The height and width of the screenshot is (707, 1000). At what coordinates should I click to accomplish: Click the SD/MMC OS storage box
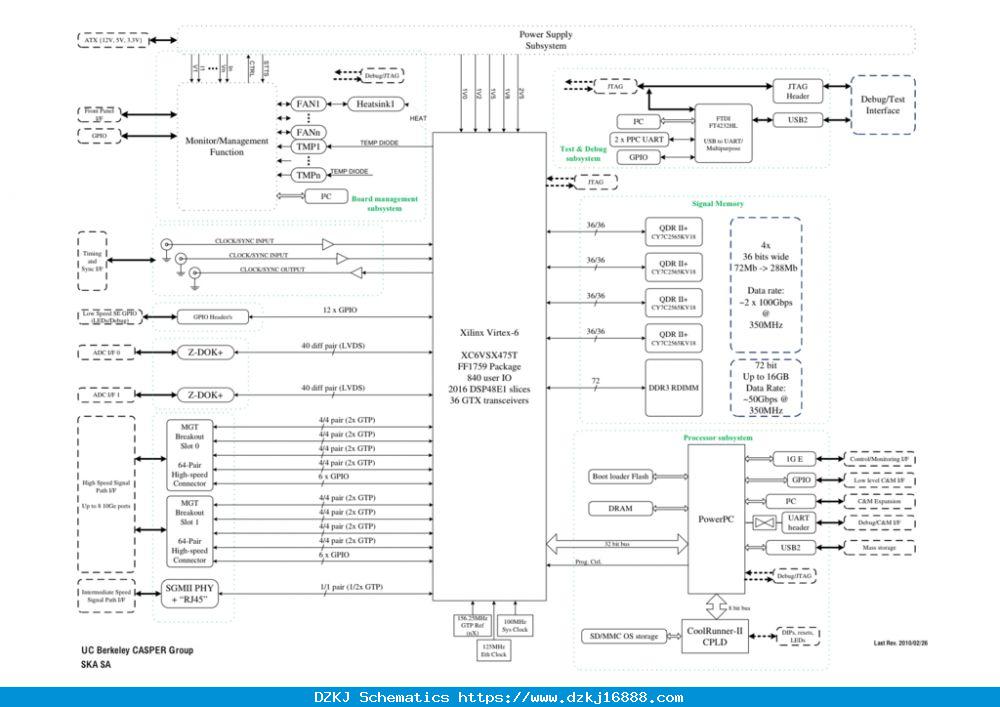624,636
